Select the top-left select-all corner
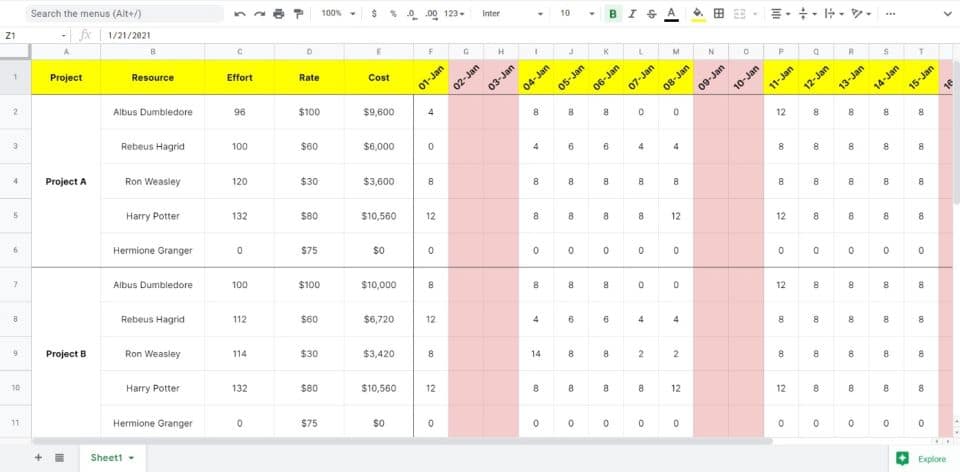The width and height of the screenshot is (960, 472). click(15, 52)
